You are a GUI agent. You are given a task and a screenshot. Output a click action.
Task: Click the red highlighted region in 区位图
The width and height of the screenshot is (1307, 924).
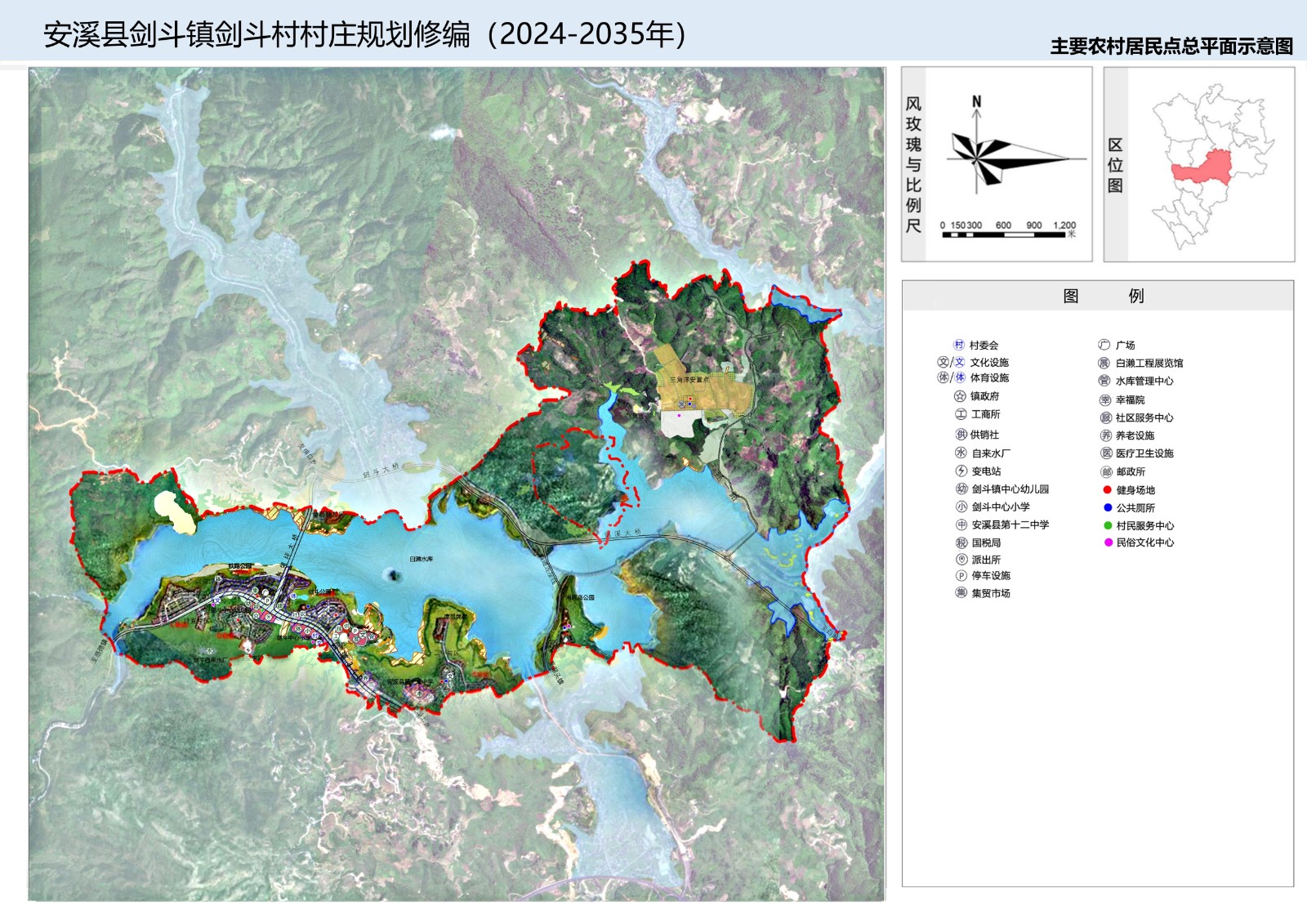1202,167
